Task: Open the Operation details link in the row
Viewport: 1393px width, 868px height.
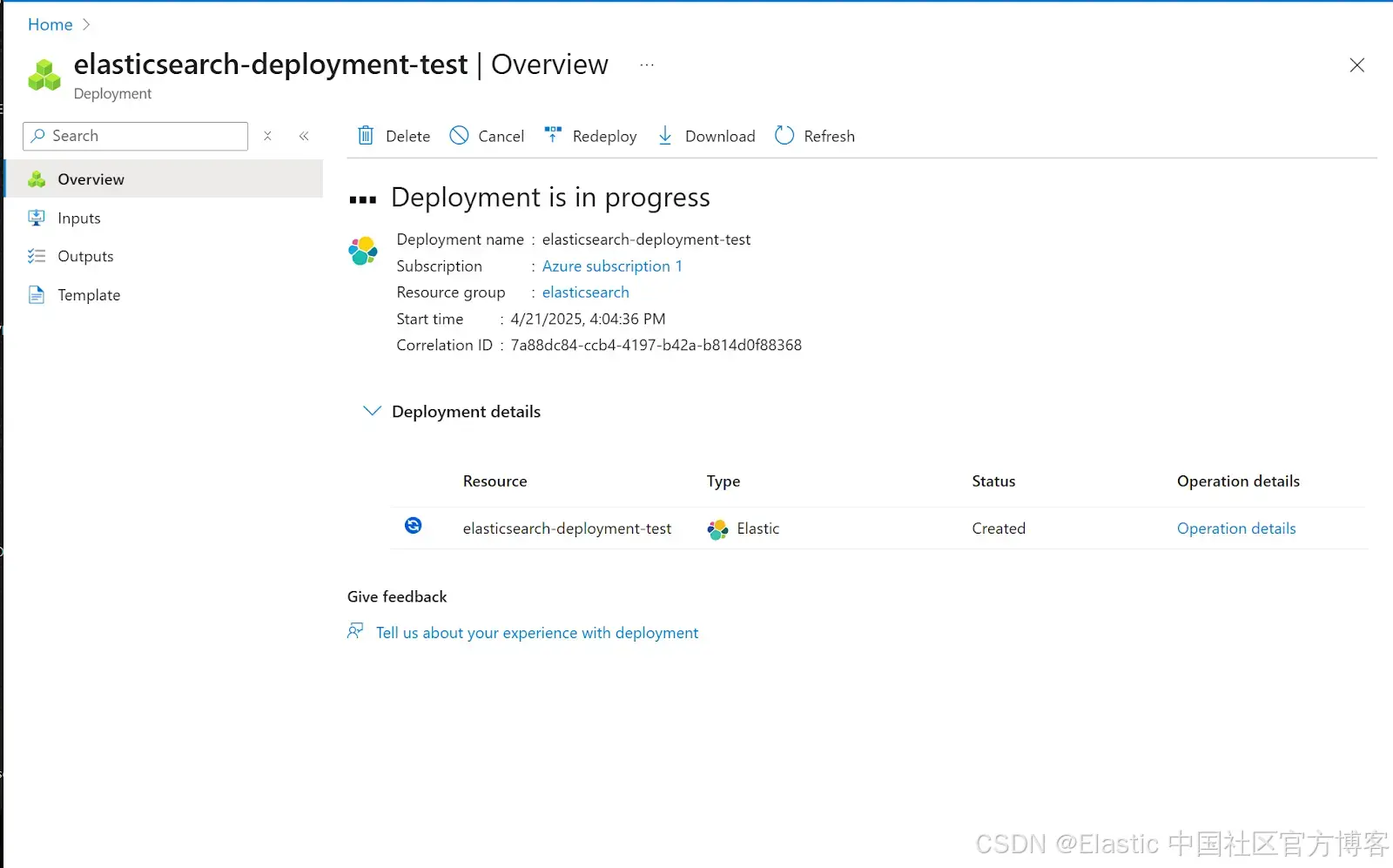Action: tap(1236, 528)
